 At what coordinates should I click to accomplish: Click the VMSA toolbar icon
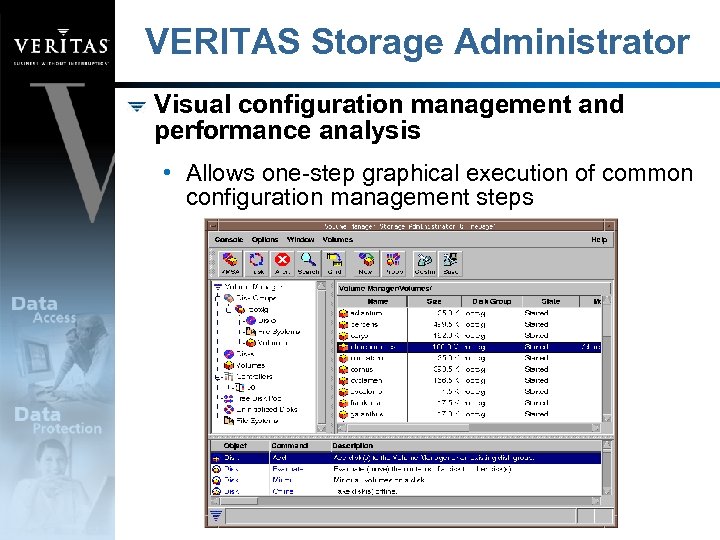[x=230, y=264]
